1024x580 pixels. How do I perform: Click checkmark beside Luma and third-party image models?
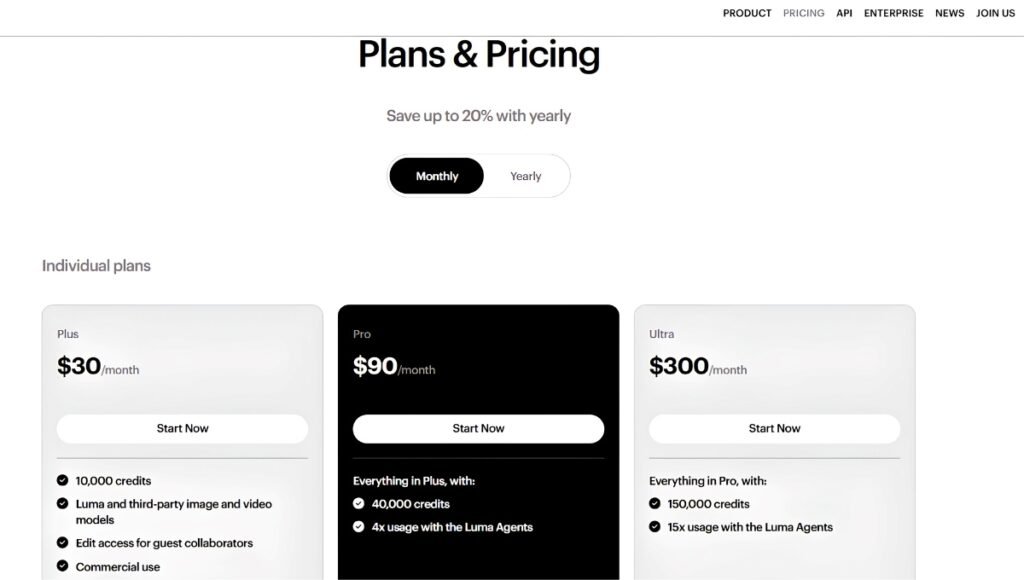[63, 503]
